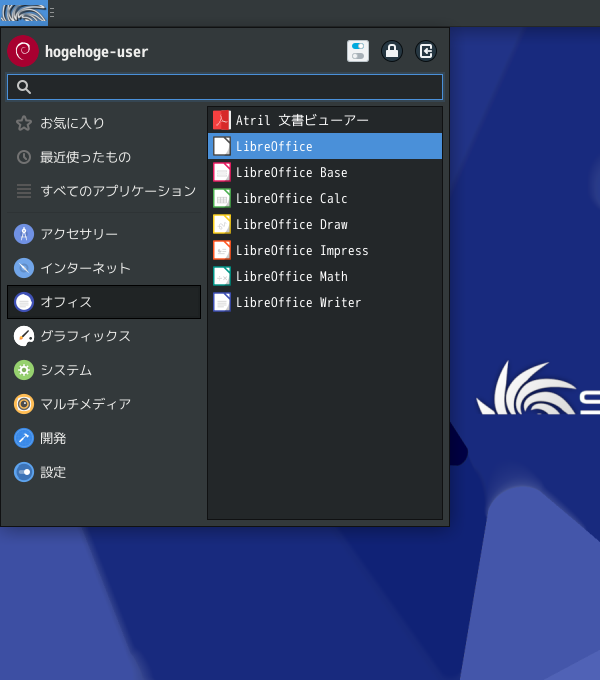The image size is (600, 680).
Task: Click the green LibreOffice Calc icon
Action: pos(222,198)
